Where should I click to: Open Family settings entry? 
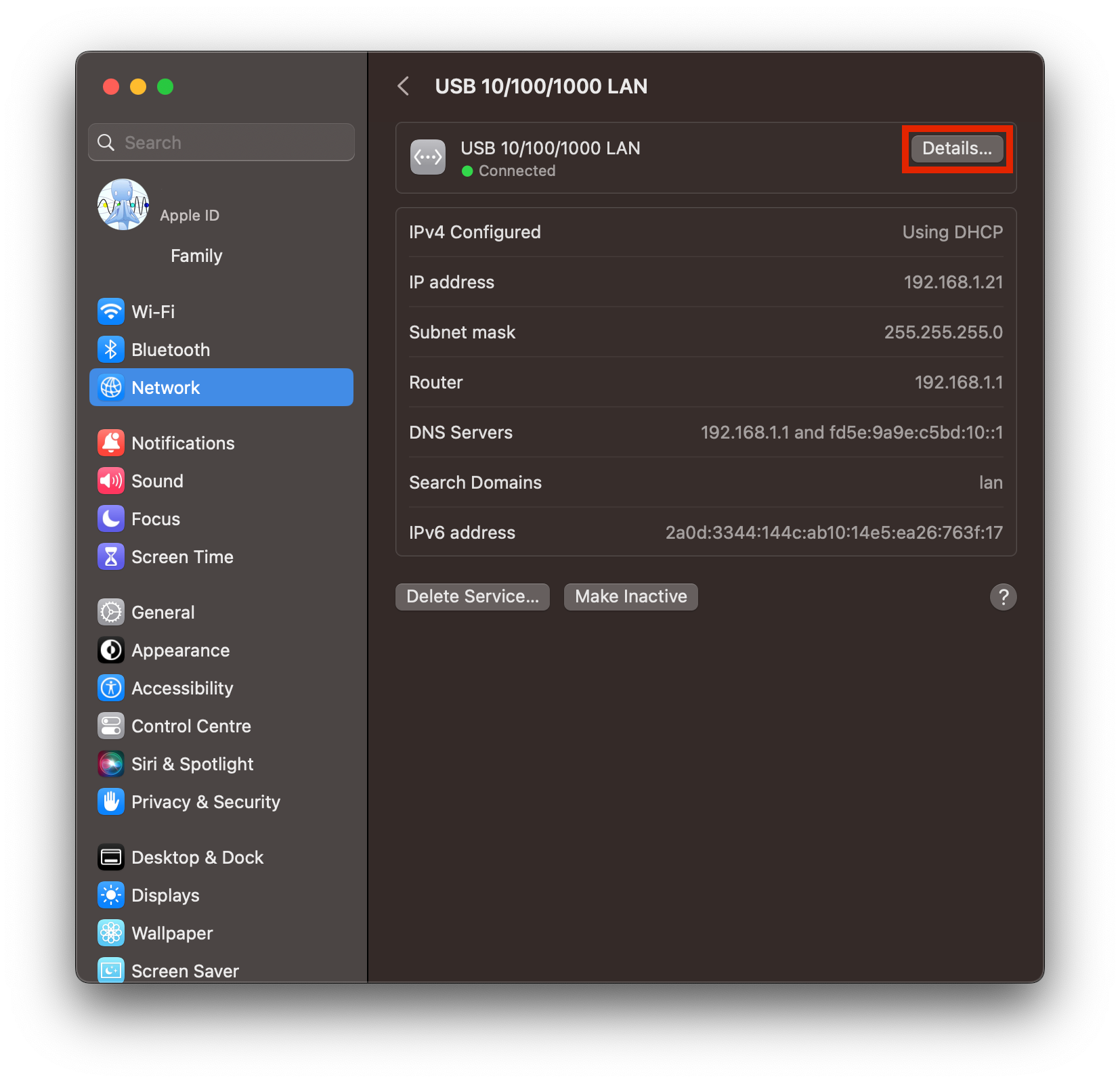[x=196, y=256]
